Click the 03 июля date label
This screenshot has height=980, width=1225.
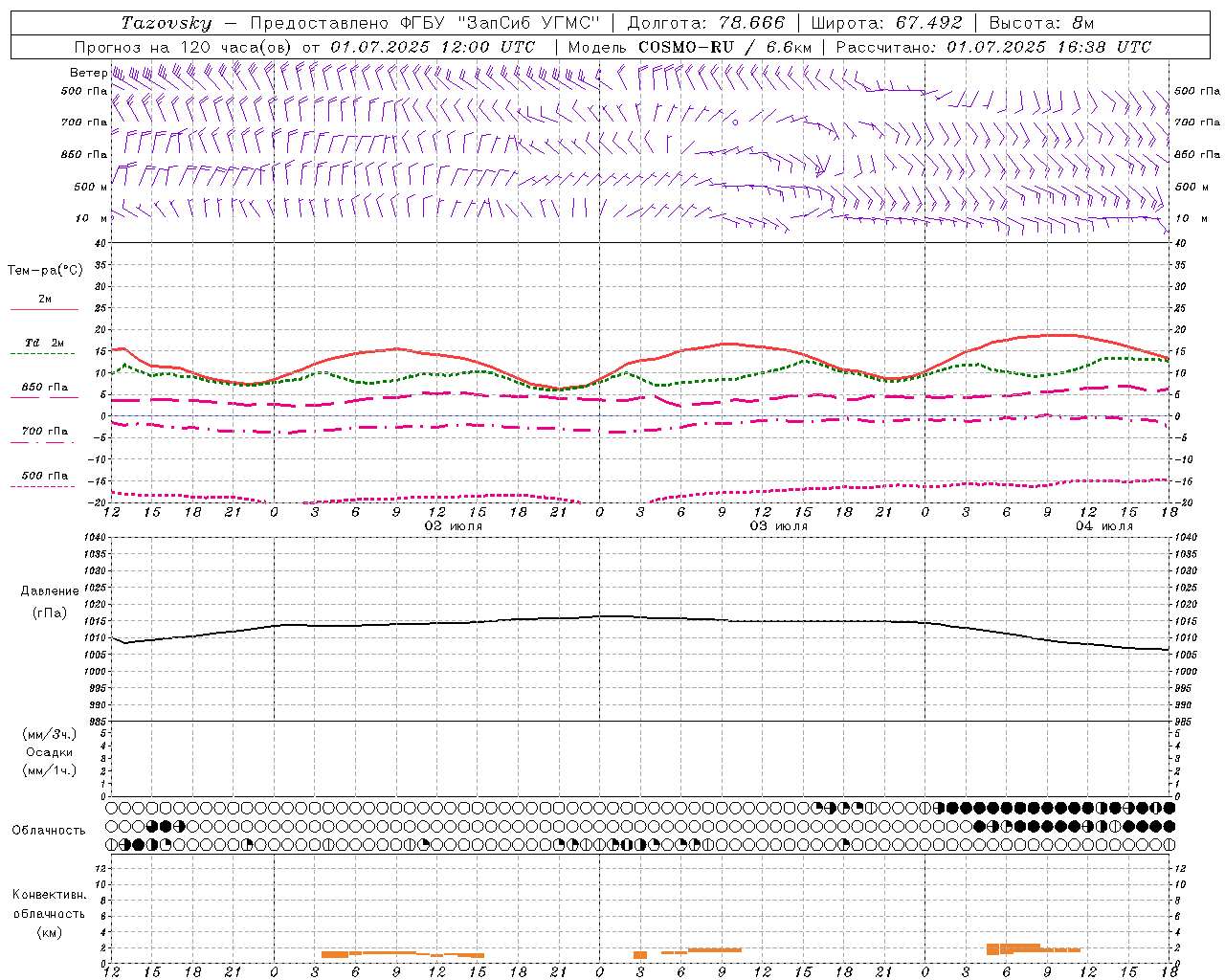coord(779,526)
